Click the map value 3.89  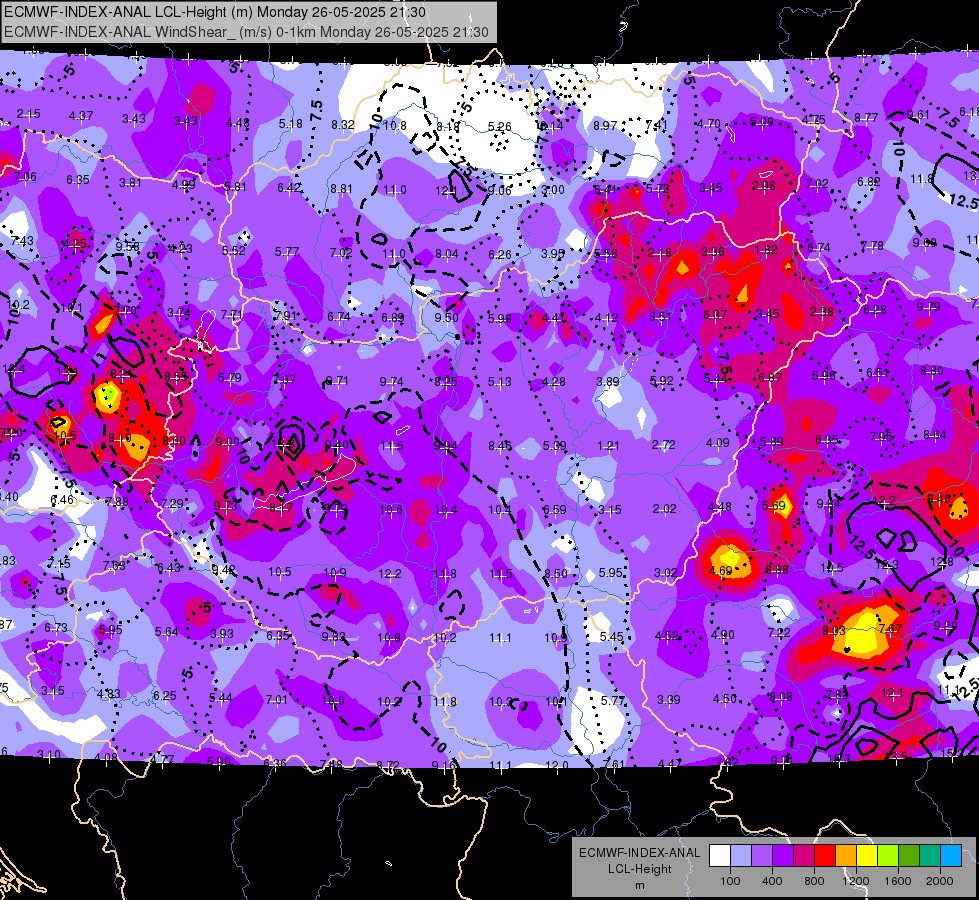[x=608, y=382]
